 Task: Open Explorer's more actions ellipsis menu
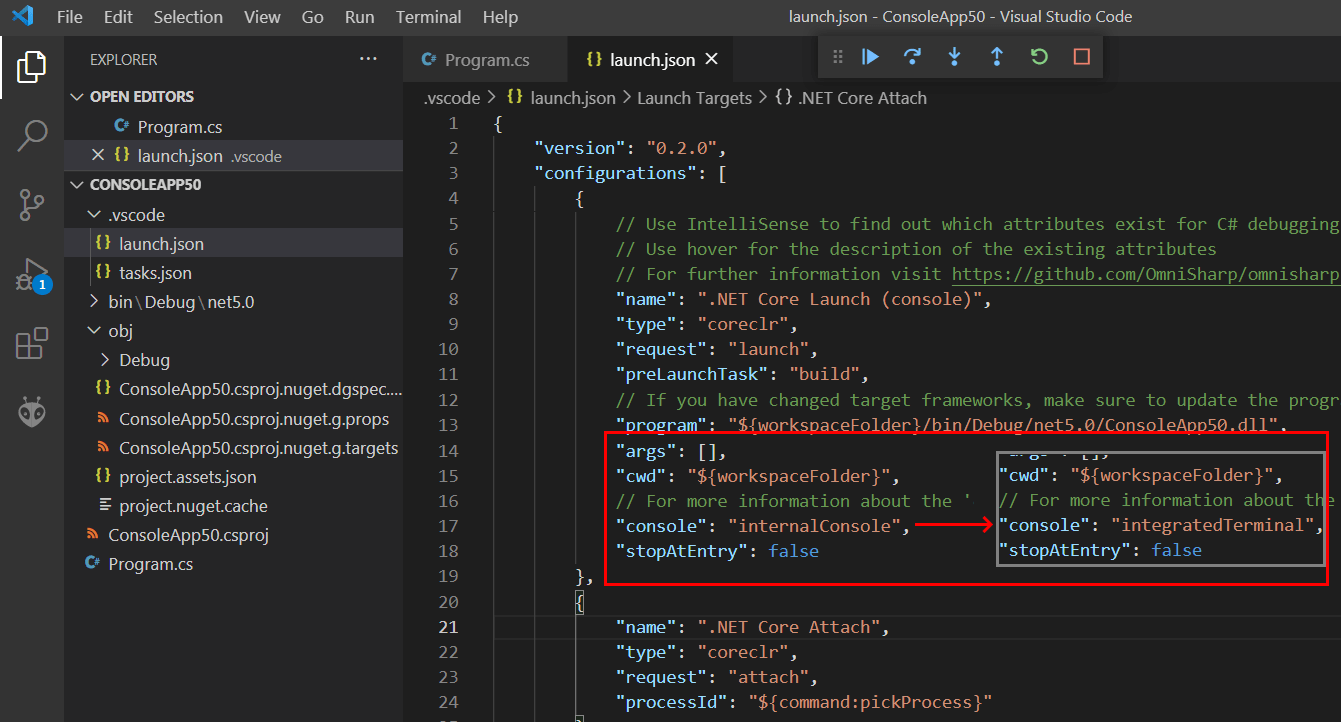coord(369,60)
